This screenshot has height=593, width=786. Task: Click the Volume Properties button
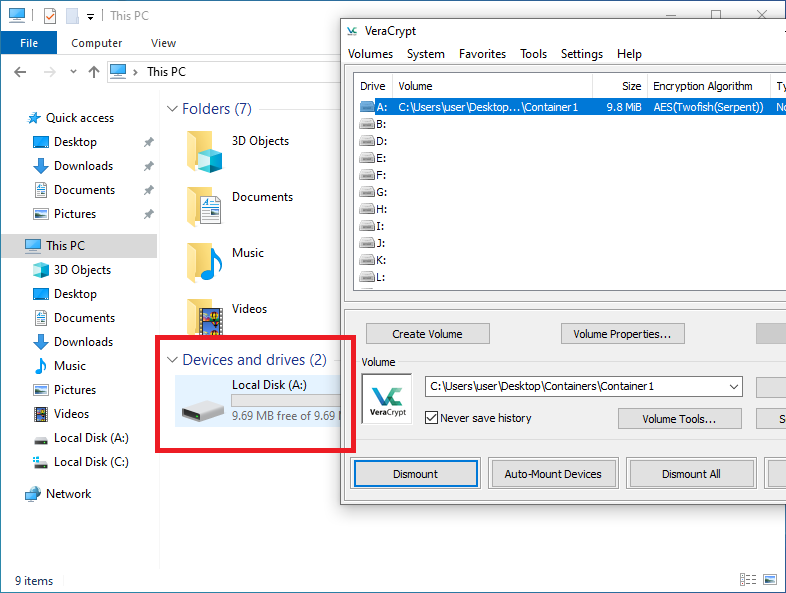(x=622, y=334)
